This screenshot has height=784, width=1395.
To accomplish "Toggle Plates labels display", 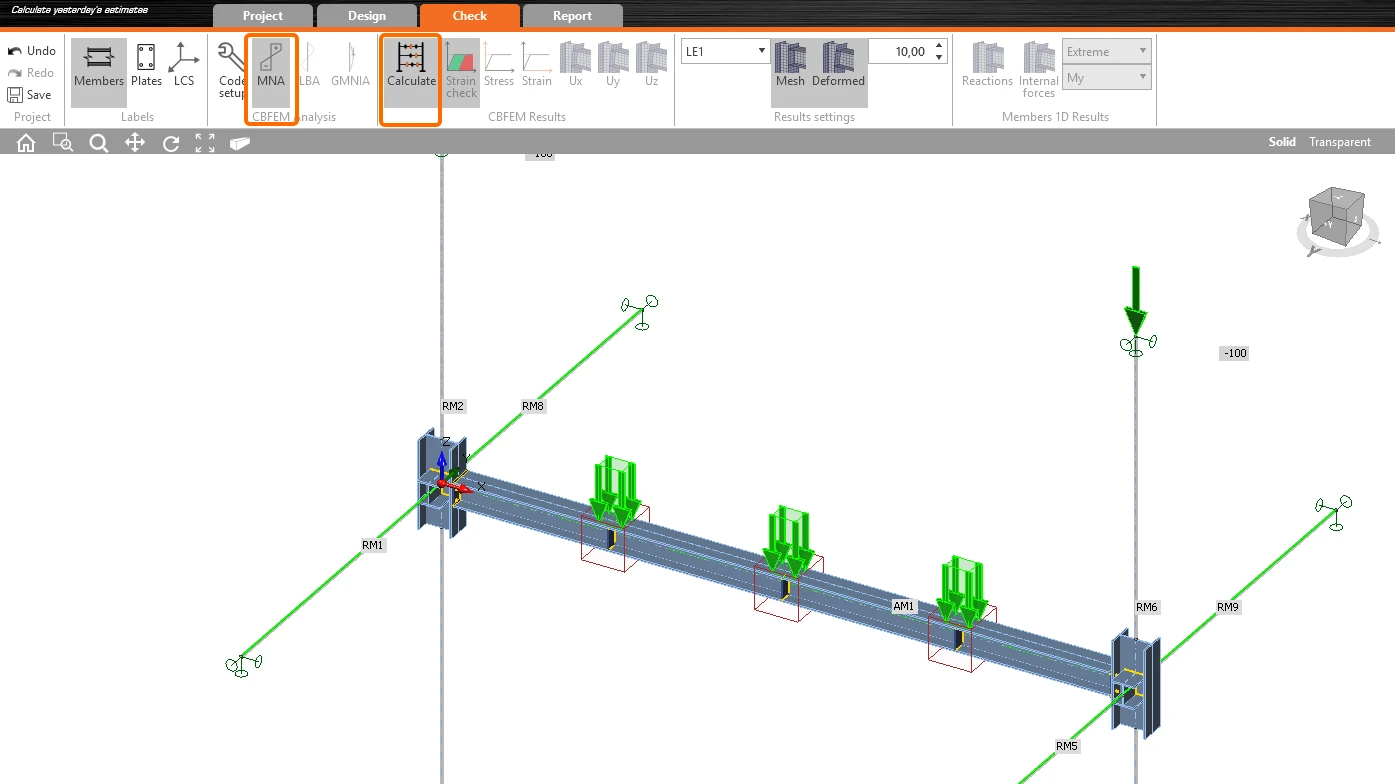I will 146,67.
